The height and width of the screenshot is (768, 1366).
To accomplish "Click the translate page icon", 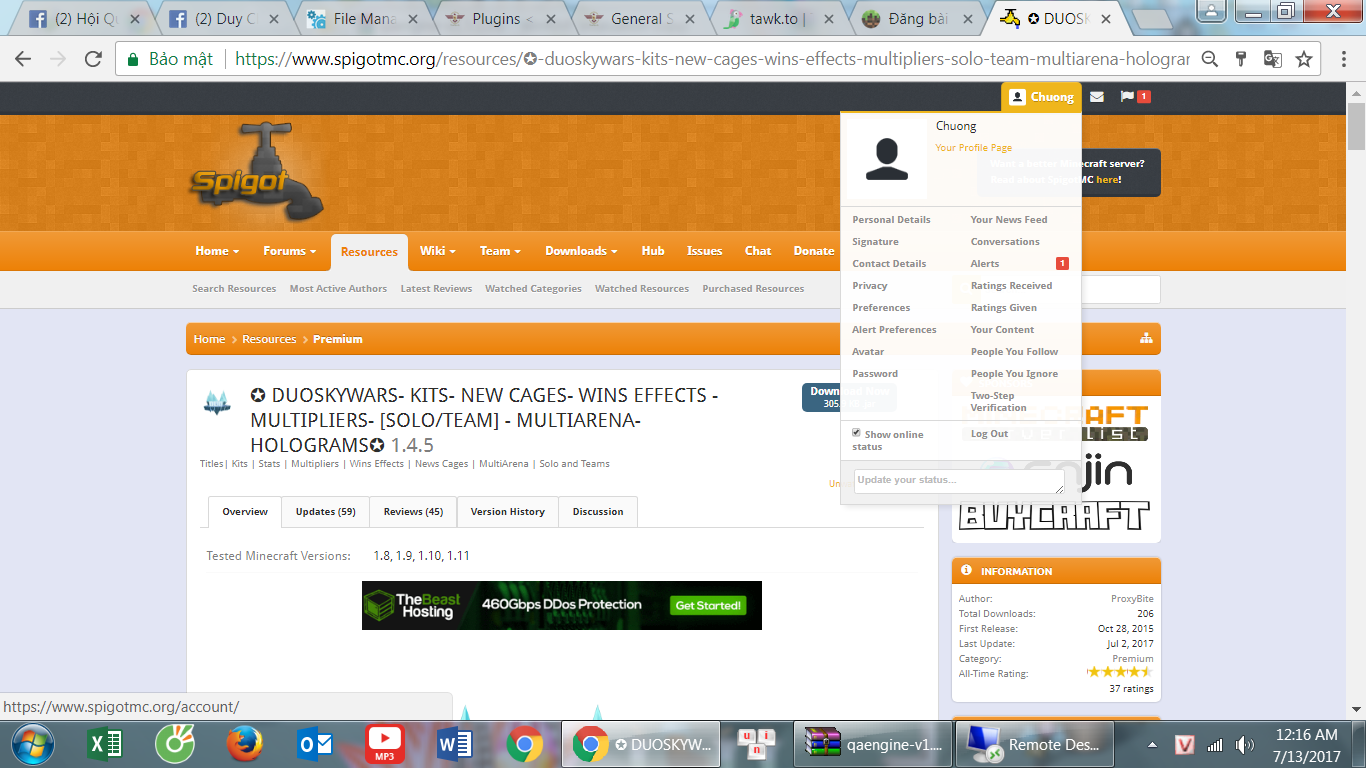I will click(x=1272, y=59).
